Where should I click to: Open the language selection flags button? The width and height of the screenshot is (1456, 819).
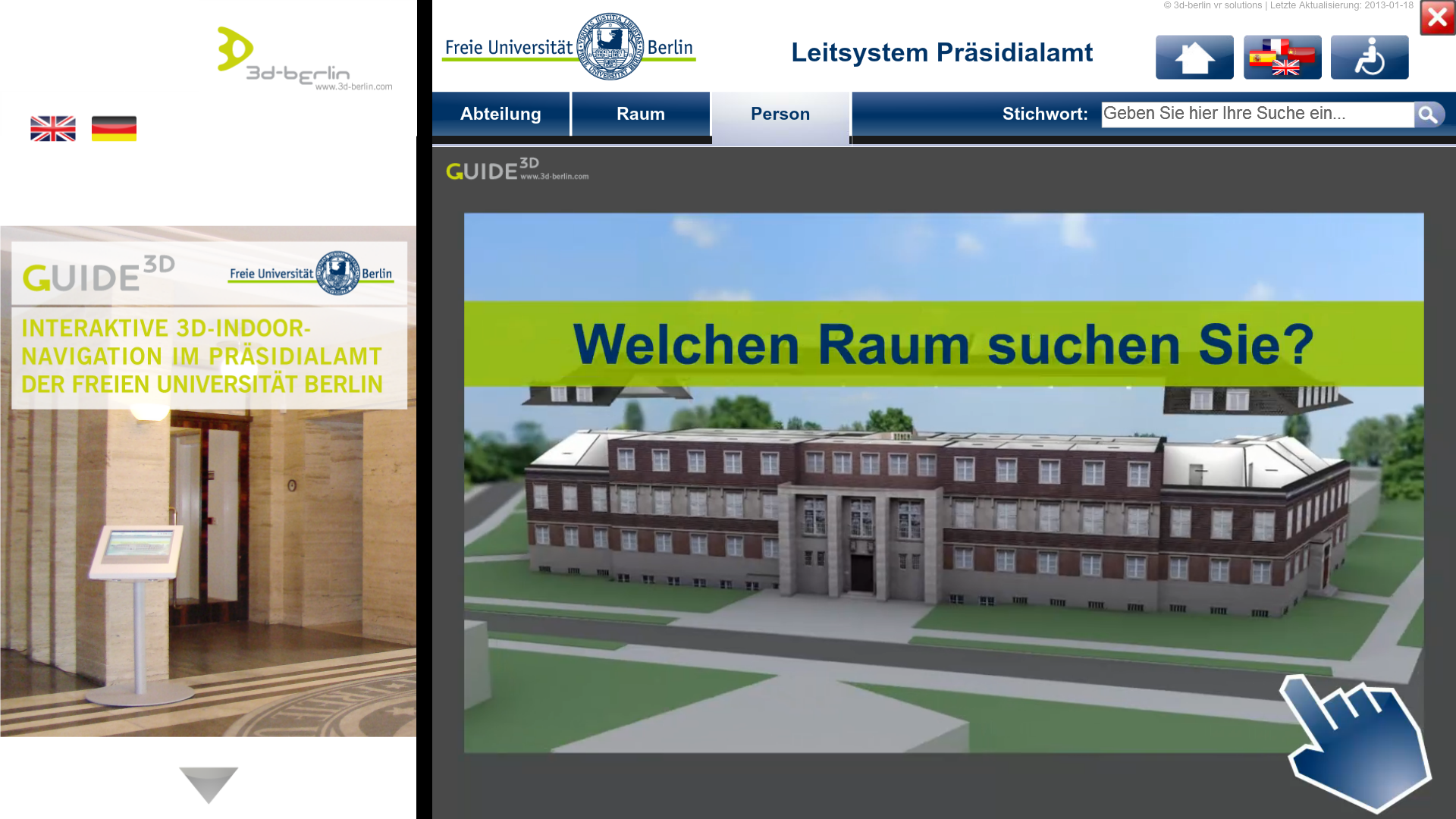[x=1282, y=57]
